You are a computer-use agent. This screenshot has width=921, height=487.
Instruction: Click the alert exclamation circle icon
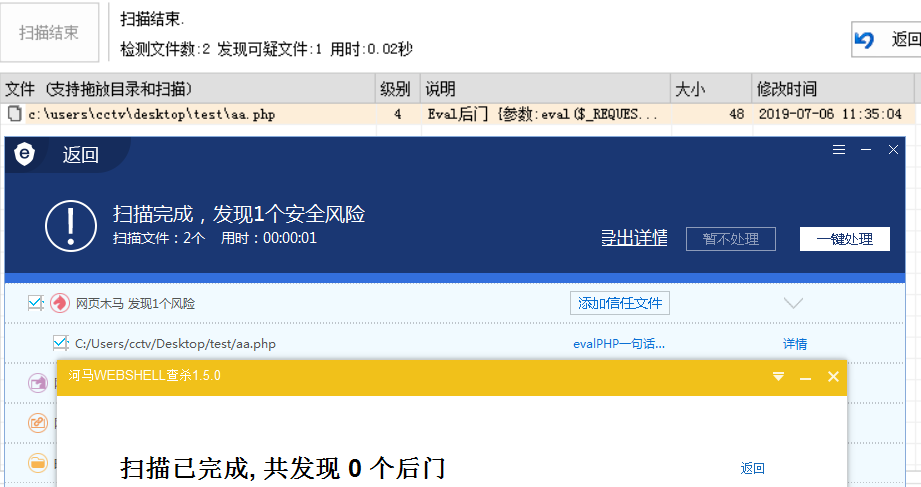[x=71, y=226]
